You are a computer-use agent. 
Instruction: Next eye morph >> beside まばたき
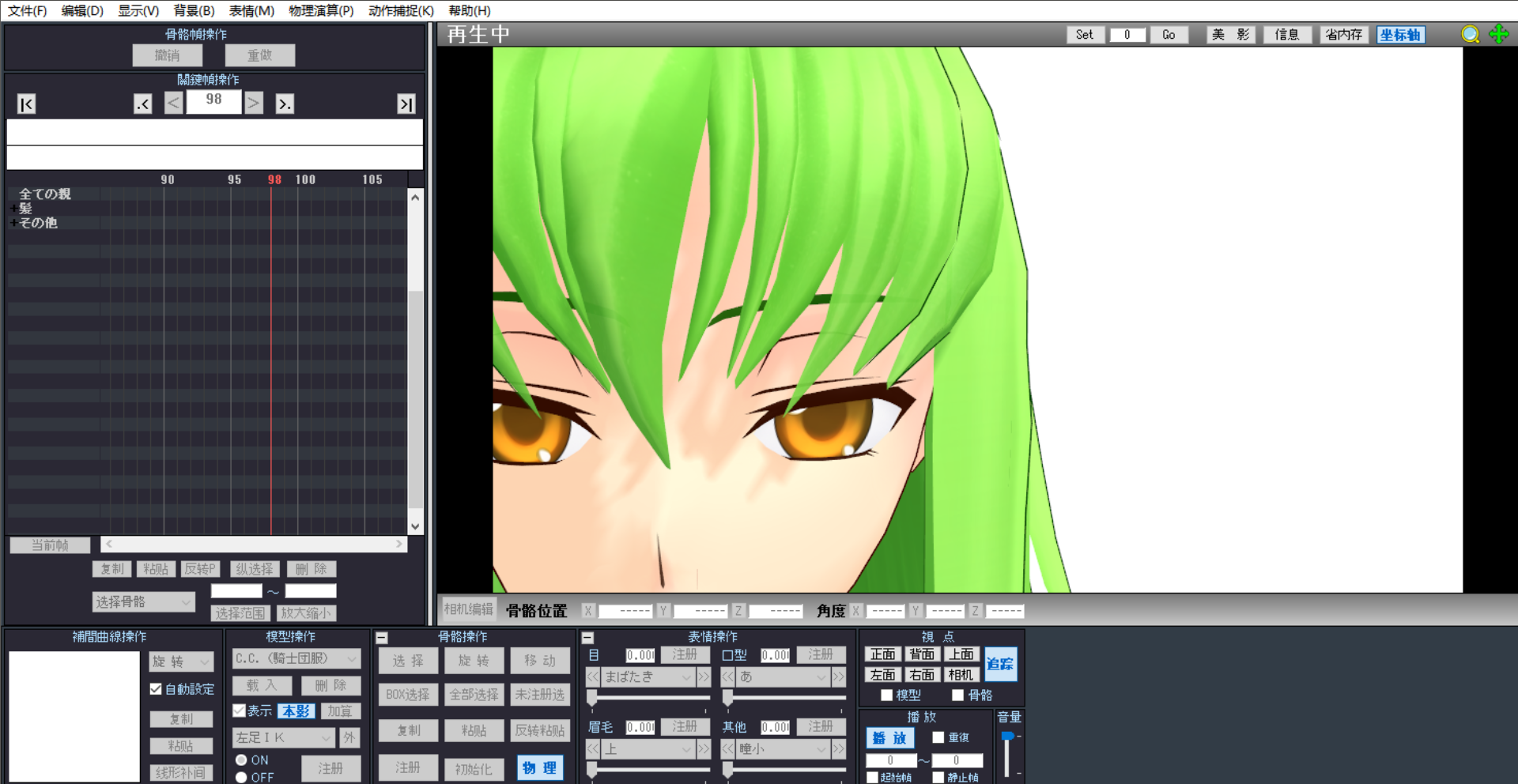click(x=703, y=677)
